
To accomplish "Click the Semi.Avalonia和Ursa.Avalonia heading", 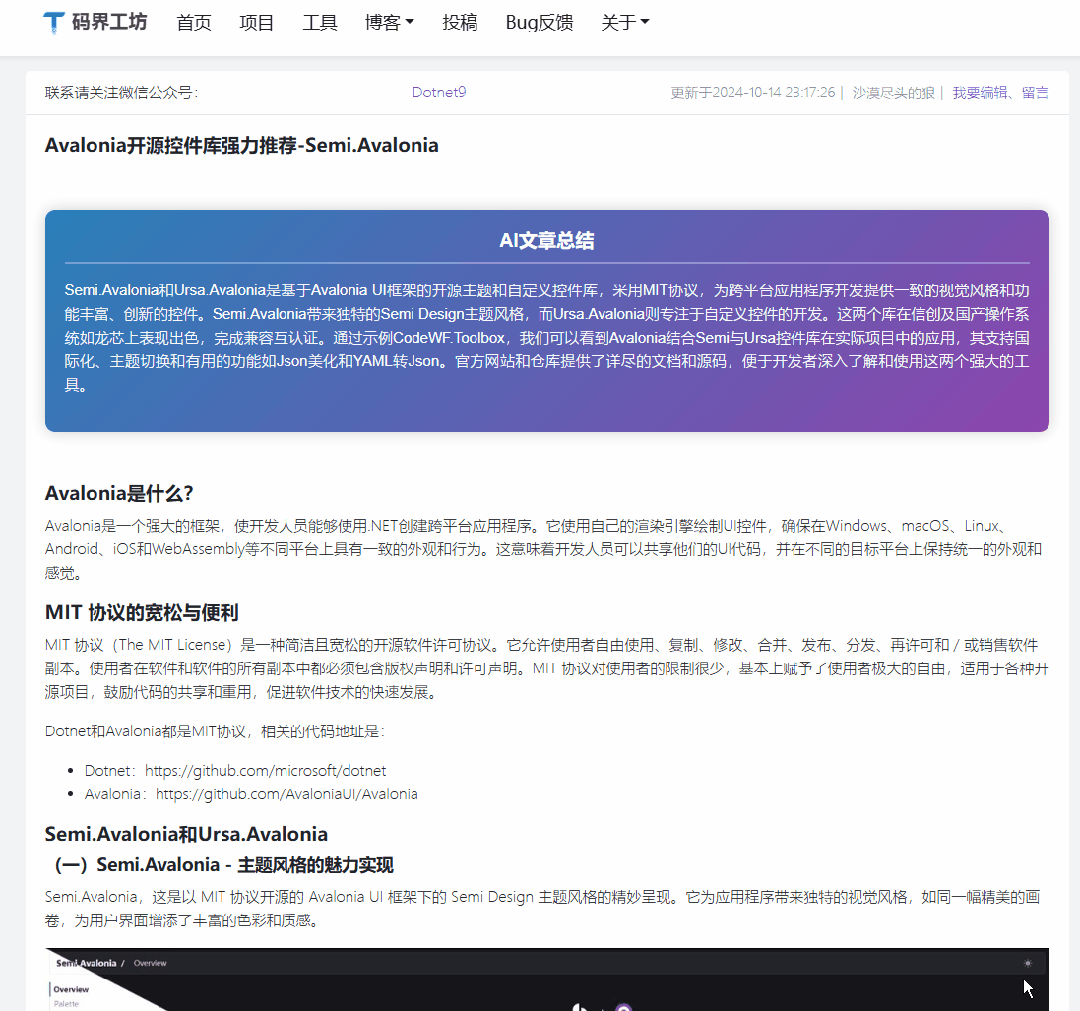I will [x=186, y=834].
